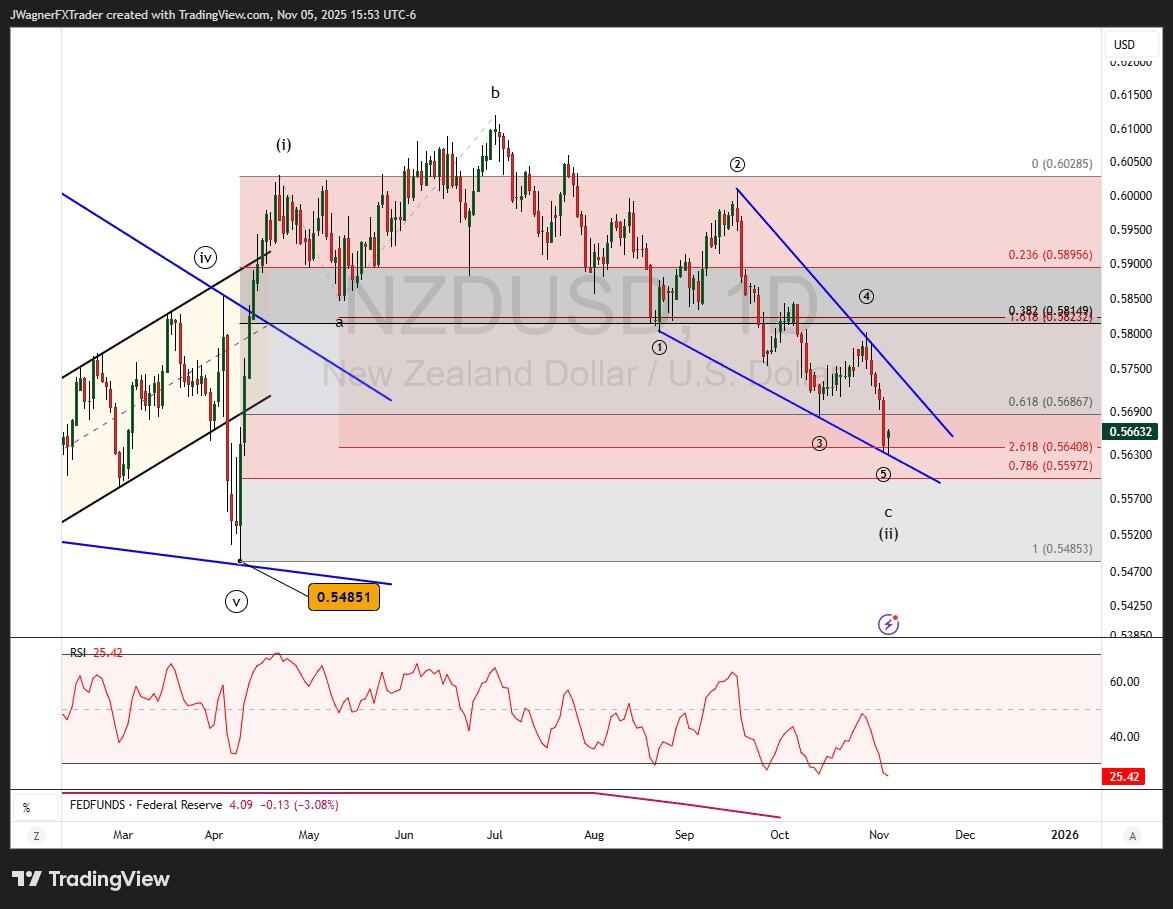Select the circled wave 1 marker

(659, 347)
